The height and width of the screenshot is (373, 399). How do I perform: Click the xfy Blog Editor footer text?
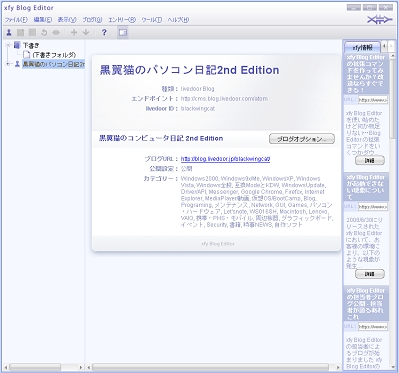(218, 244)
